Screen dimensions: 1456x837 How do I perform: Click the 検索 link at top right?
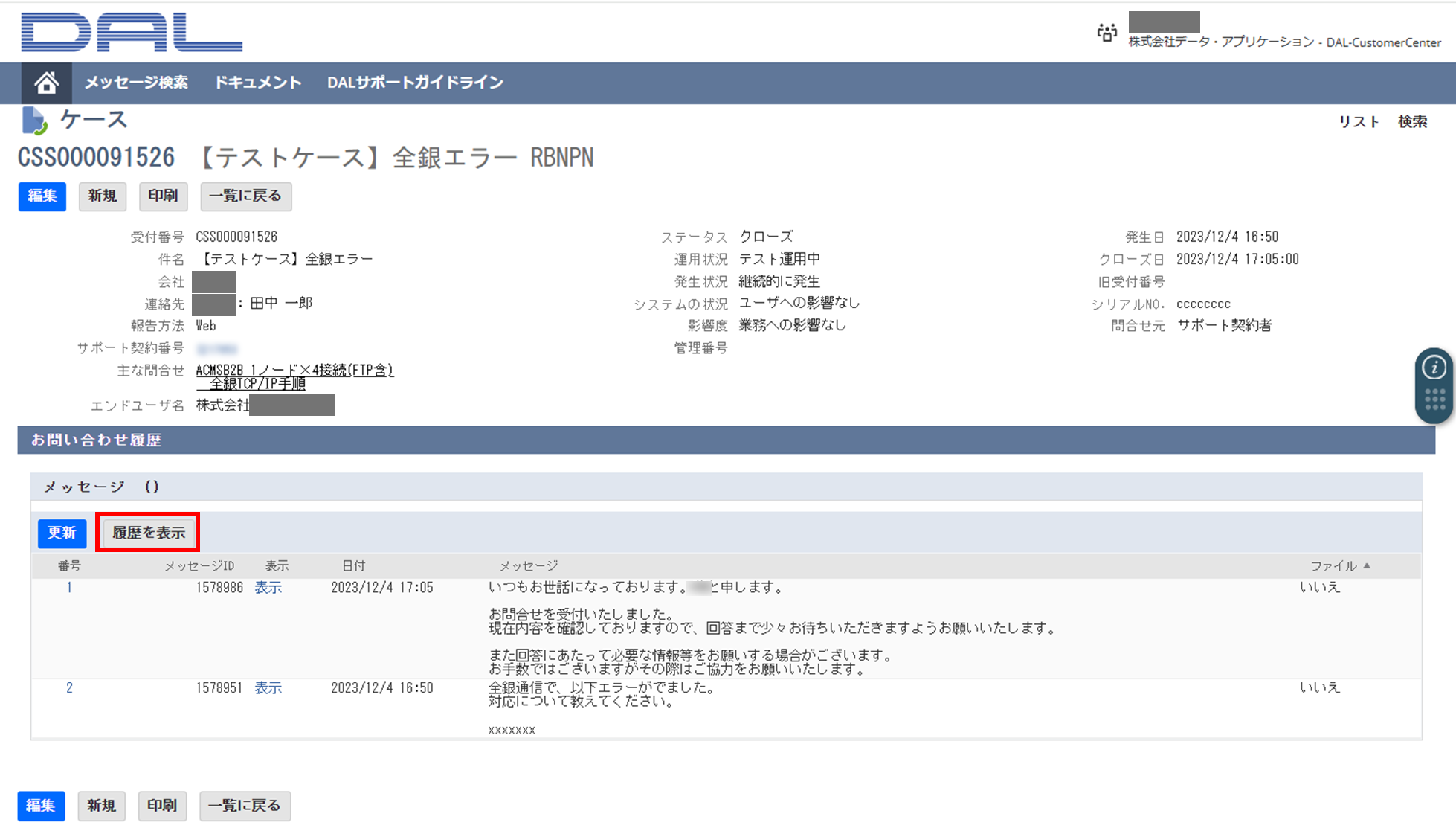pos(1413,122)
